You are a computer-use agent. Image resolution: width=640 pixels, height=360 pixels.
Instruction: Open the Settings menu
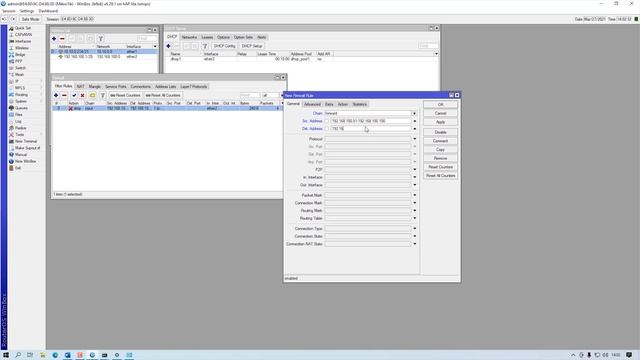point(27,11)
